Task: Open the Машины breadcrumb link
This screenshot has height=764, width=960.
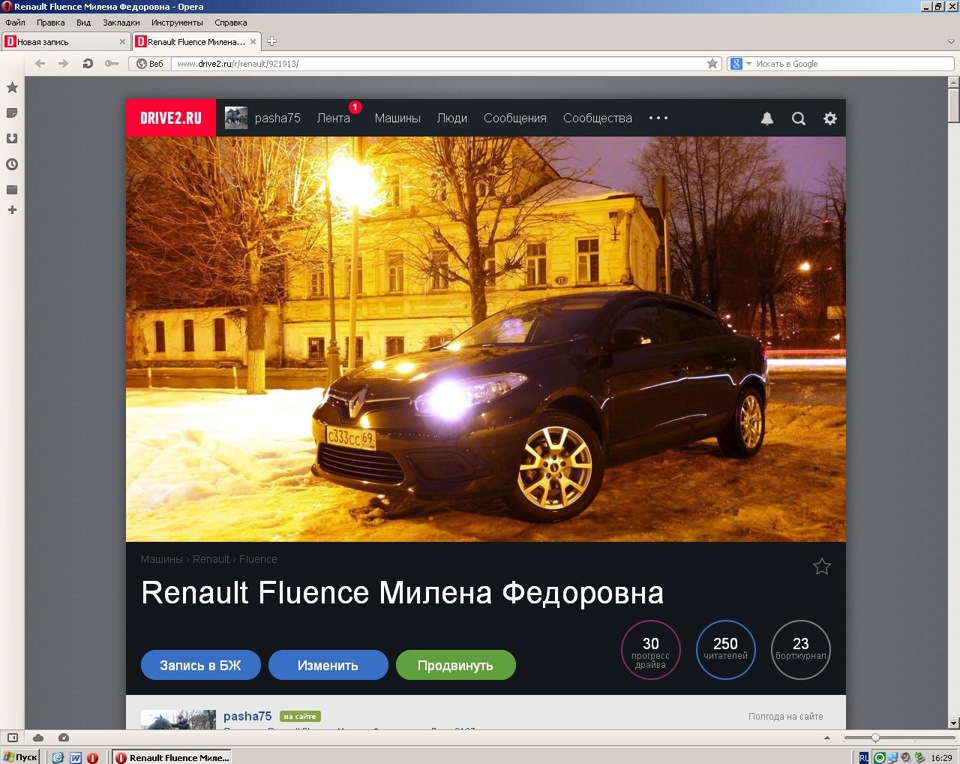Action: (162, 559)
